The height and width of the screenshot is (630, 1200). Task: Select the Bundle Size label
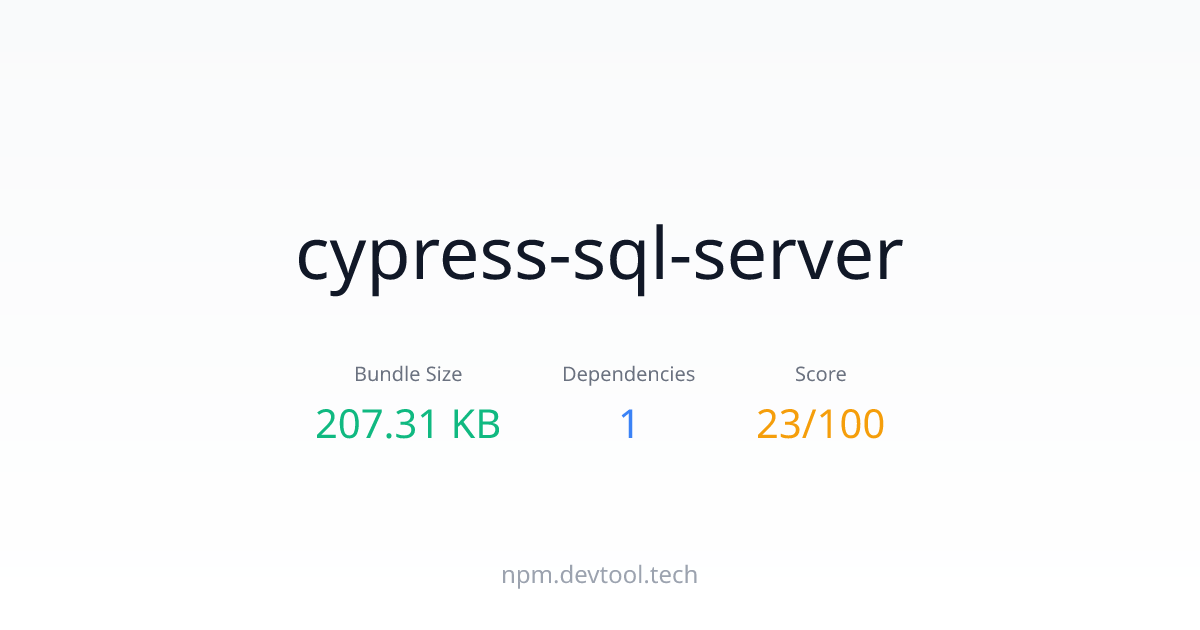[x=408, y=374]
